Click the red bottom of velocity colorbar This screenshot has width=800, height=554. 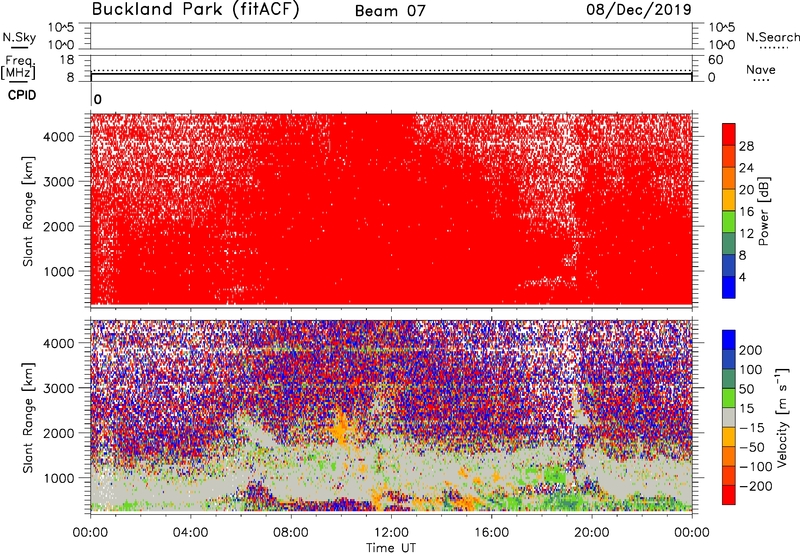(x=729, y=495)
